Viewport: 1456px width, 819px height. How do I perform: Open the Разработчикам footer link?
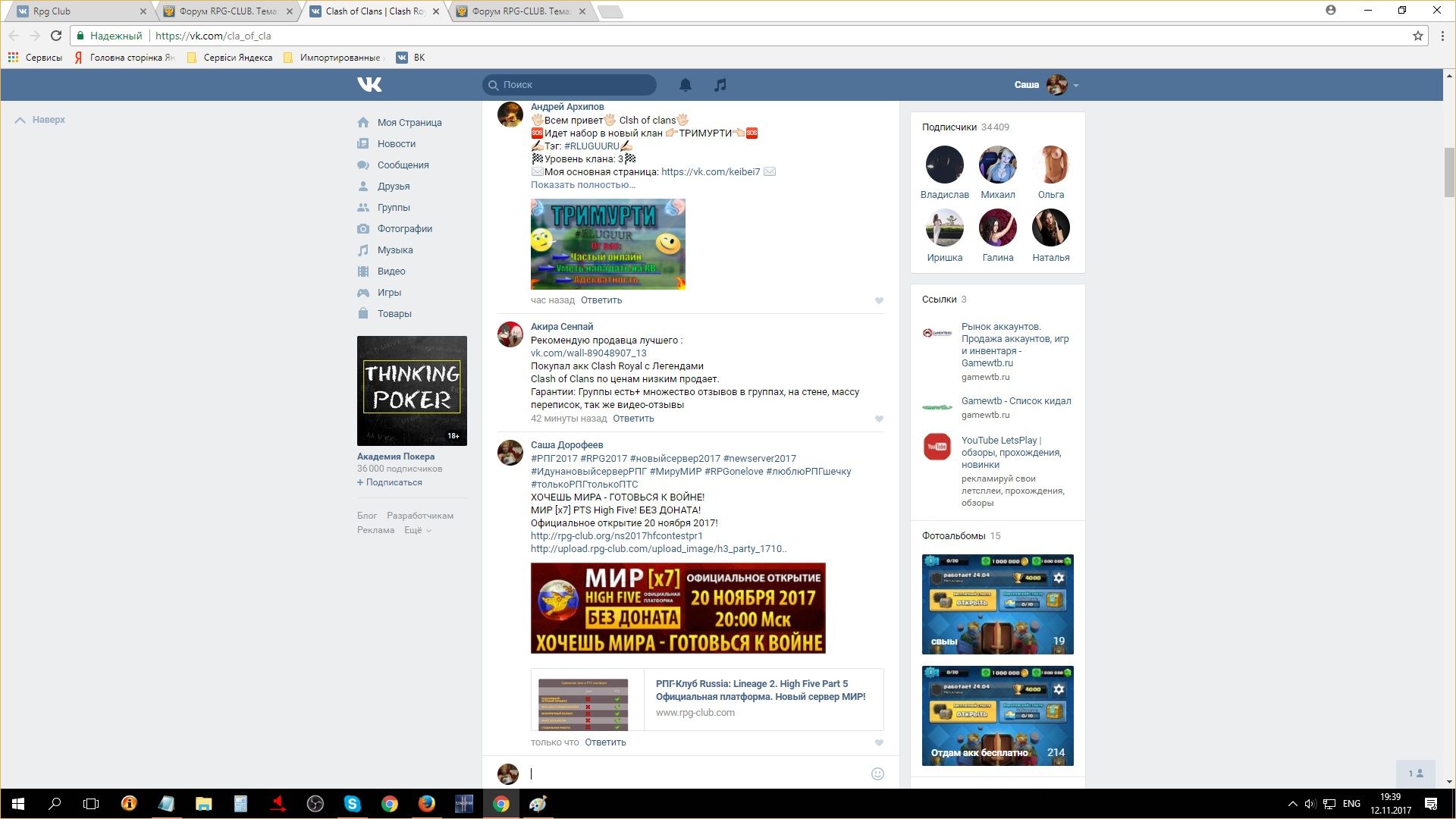coord(420,516)
